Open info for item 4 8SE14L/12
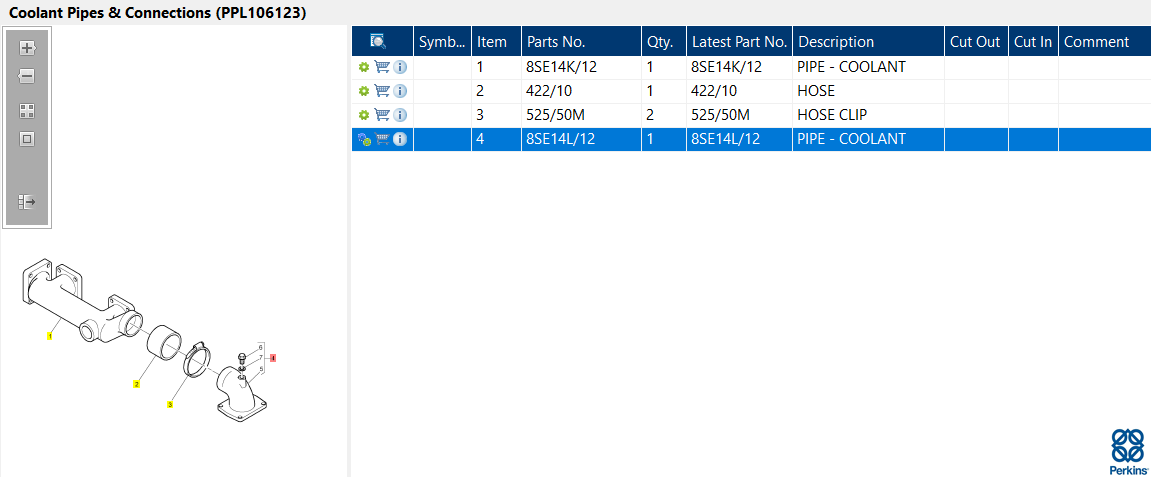 400,139
